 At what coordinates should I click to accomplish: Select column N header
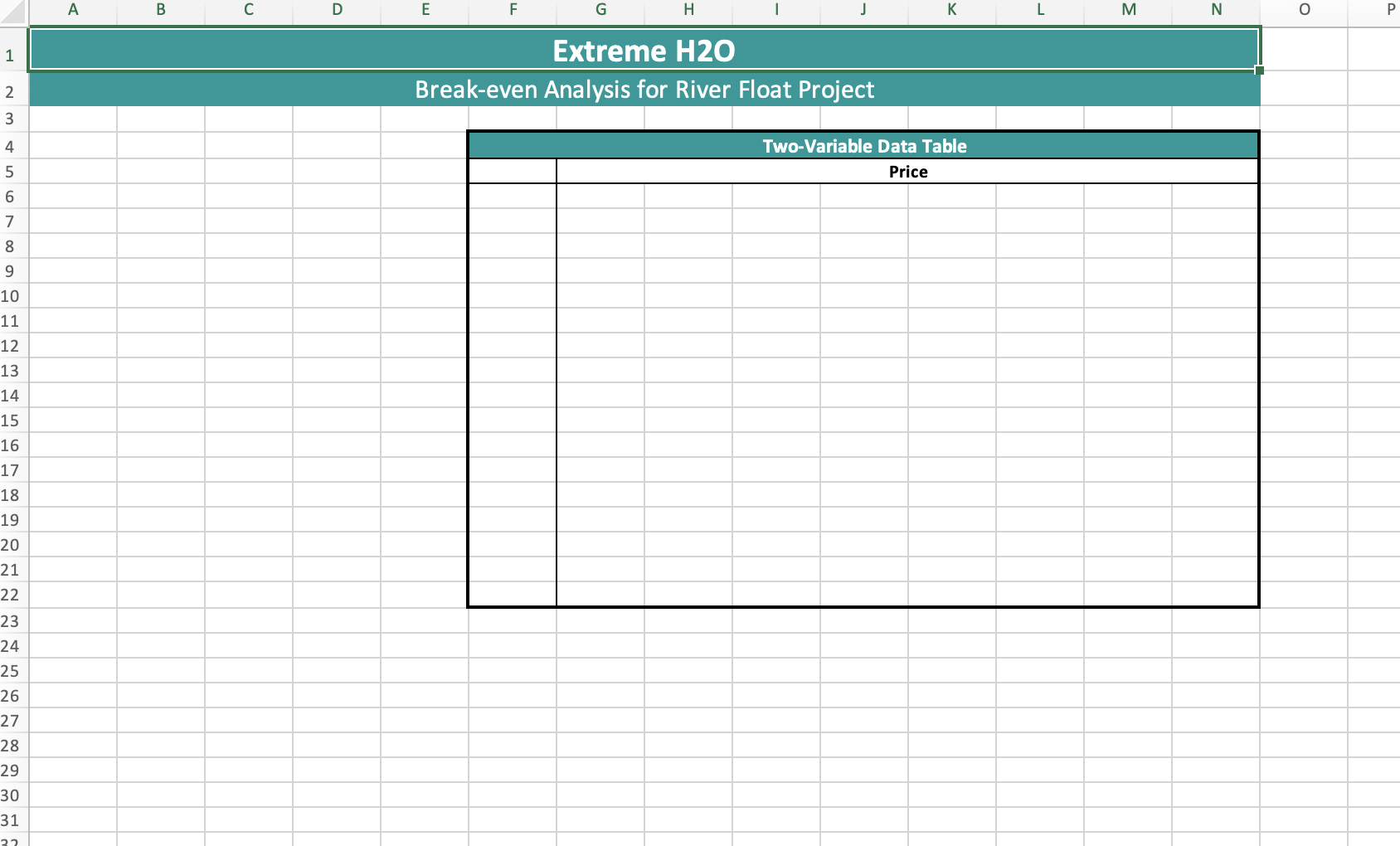(x=1215, y=10)
